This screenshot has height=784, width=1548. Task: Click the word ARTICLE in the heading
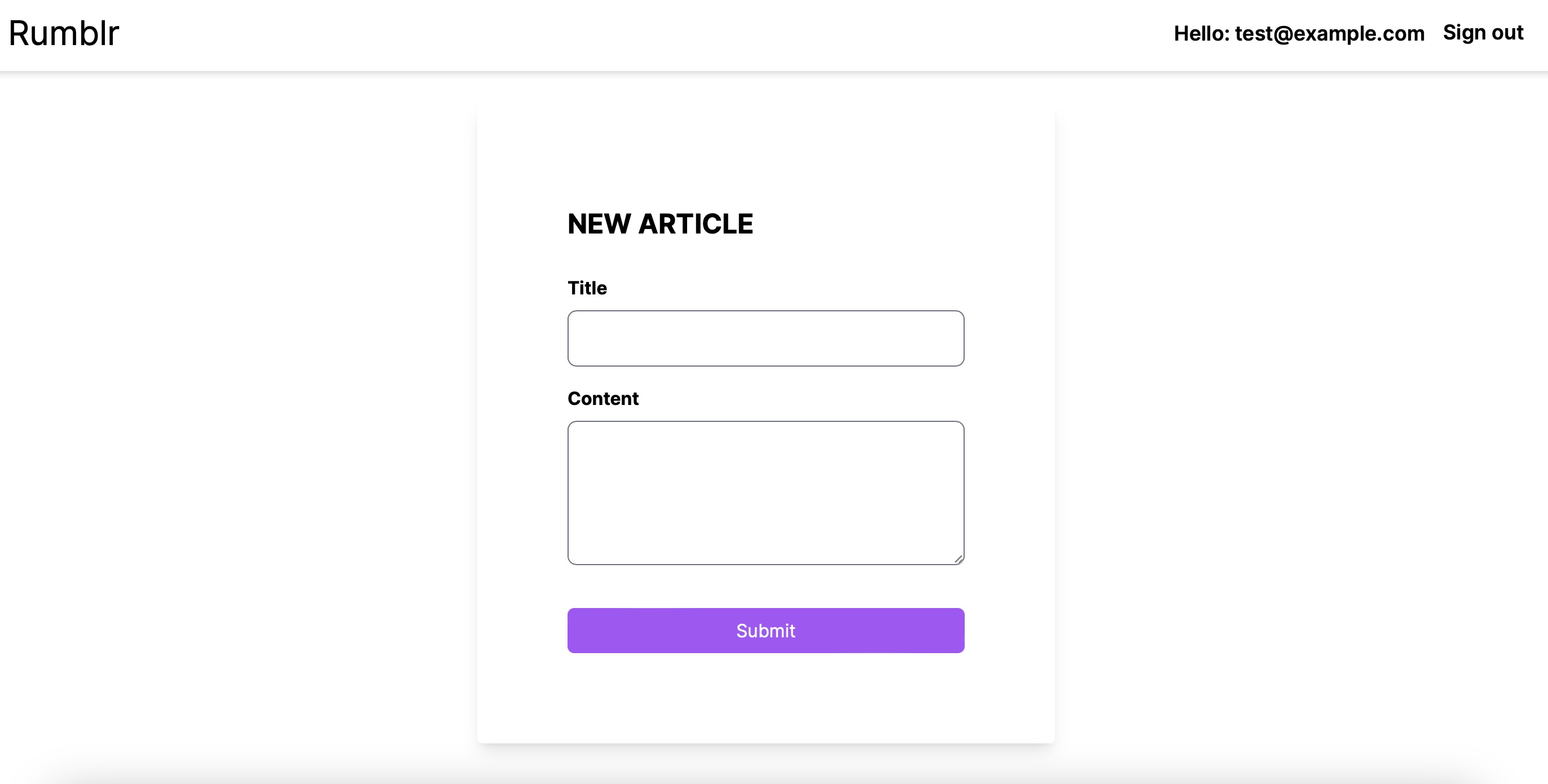click(x=695, y=224)
